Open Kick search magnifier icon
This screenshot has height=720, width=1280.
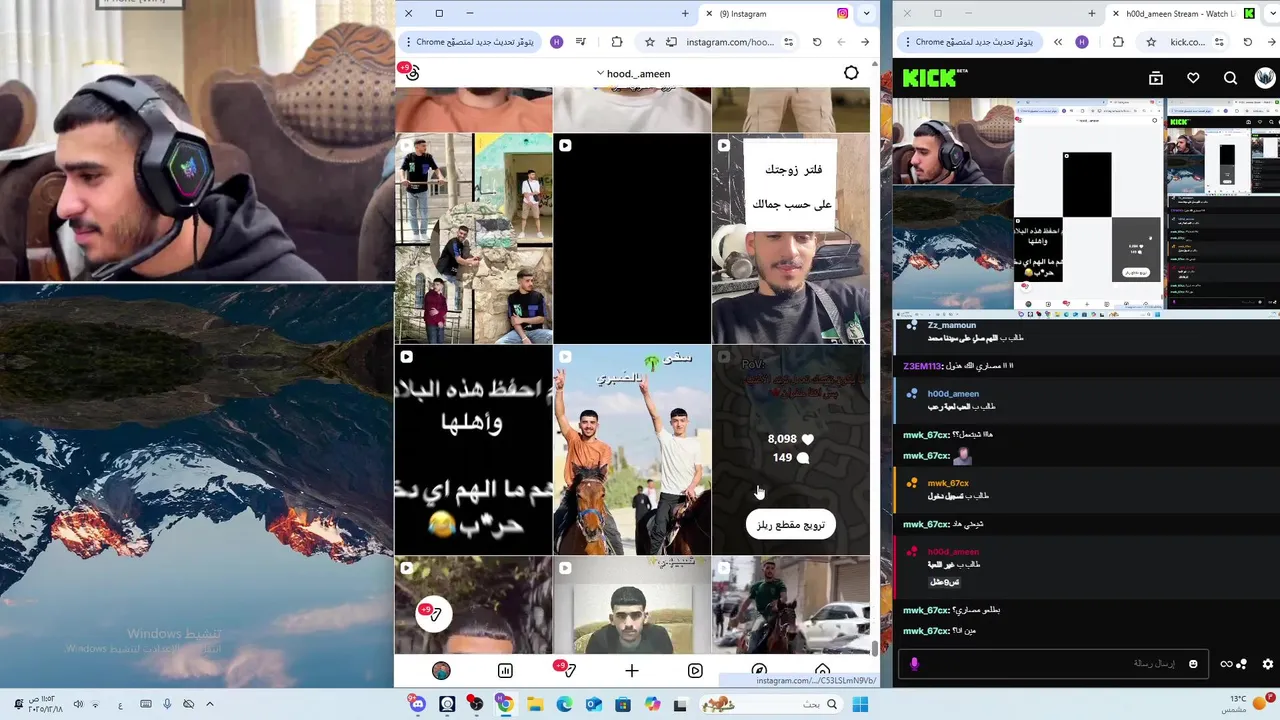(1230, 78)
